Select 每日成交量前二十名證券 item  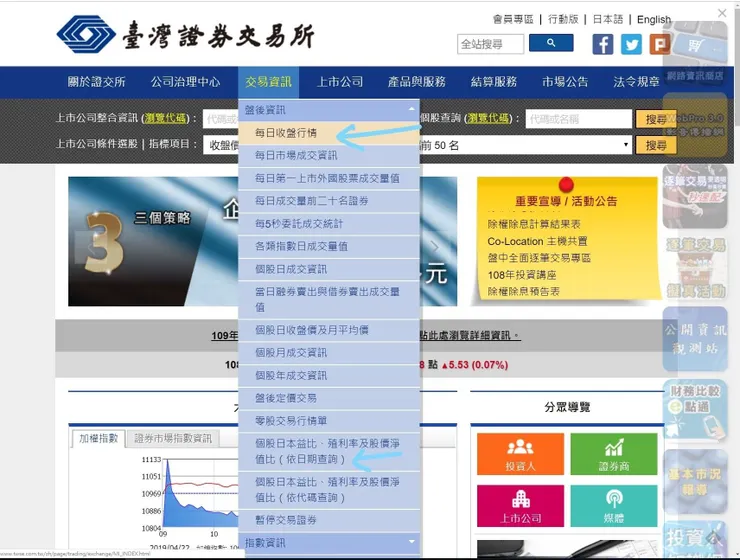click(x=329, y=201)
